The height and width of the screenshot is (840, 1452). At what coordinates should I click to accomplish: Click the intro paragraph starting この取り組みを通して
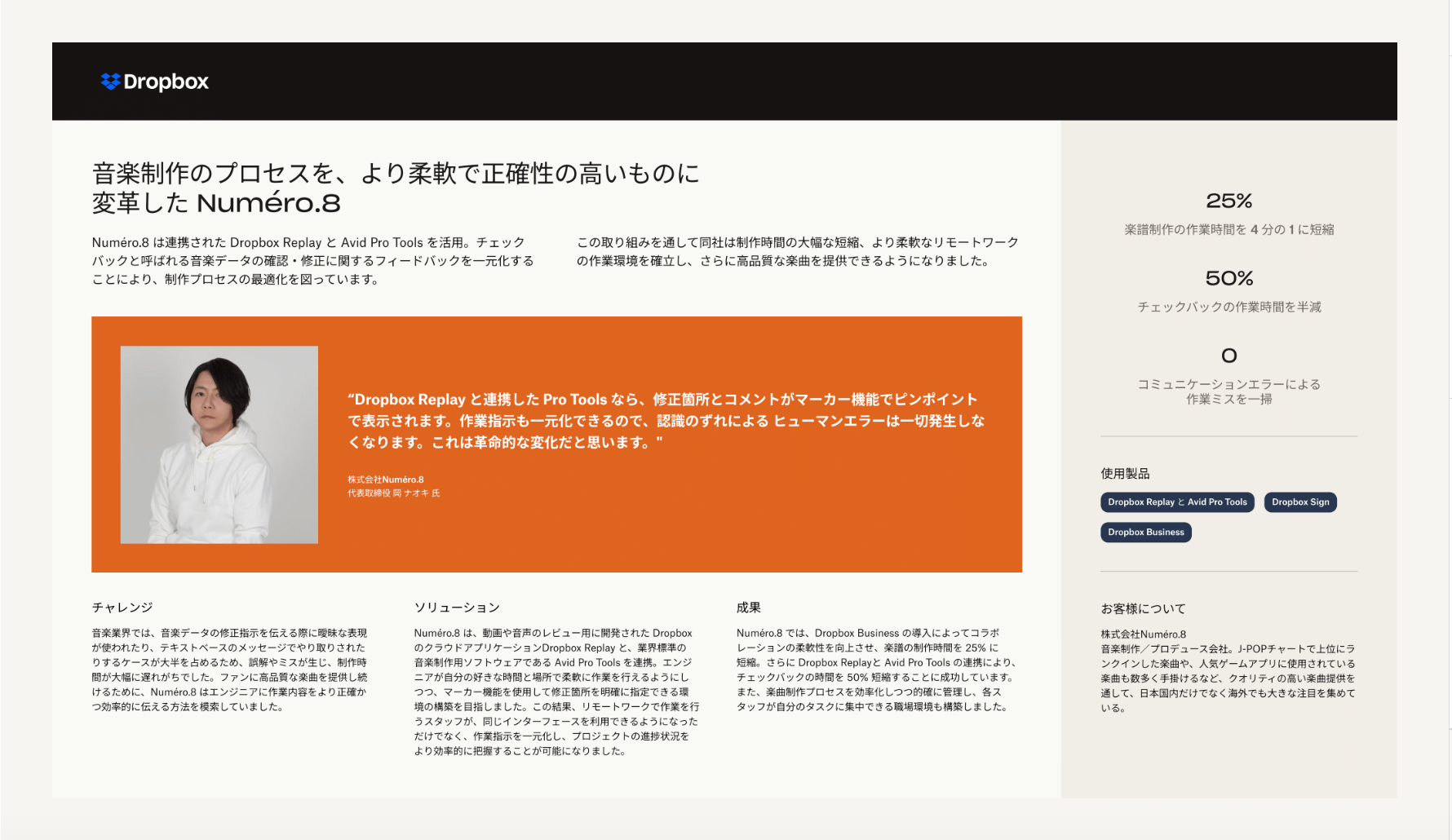[x=797, y=252]
